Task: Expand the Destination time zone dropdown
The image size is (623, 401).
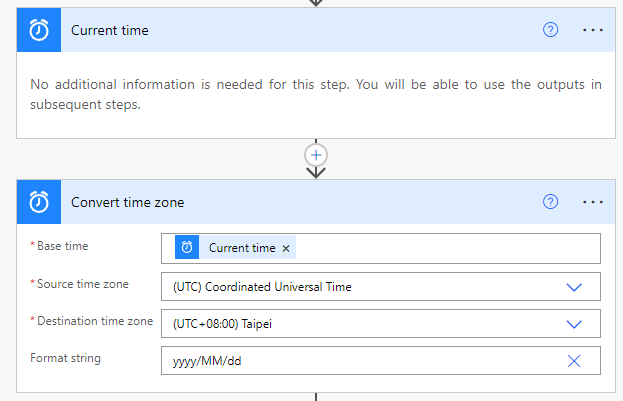Action: pos(574,324)
